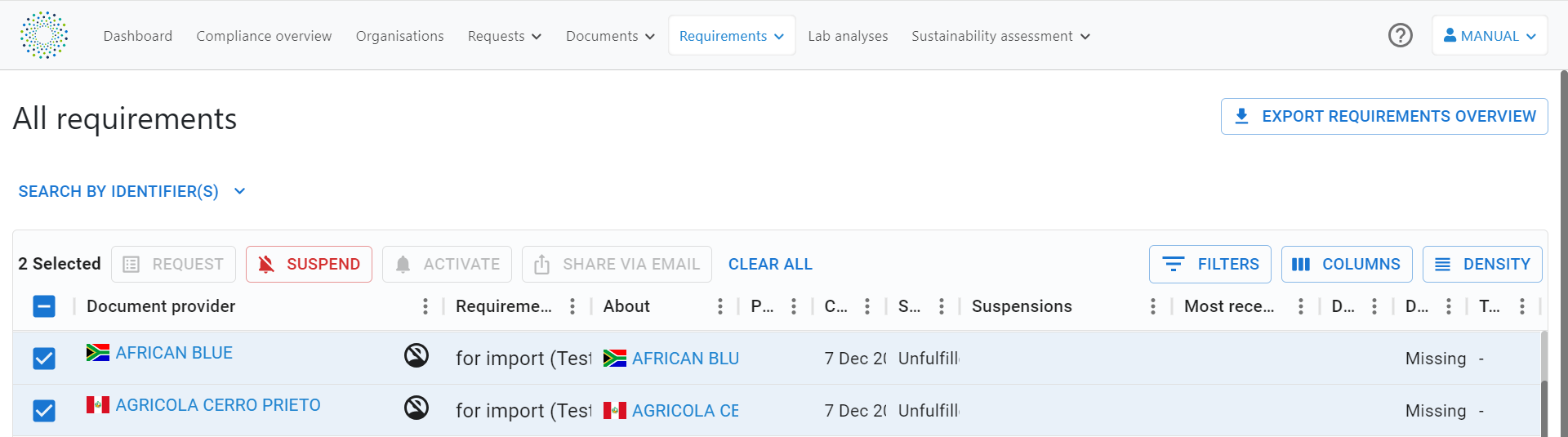
Task: Open the Columns chooser
Action: (x=1347, y=264)
